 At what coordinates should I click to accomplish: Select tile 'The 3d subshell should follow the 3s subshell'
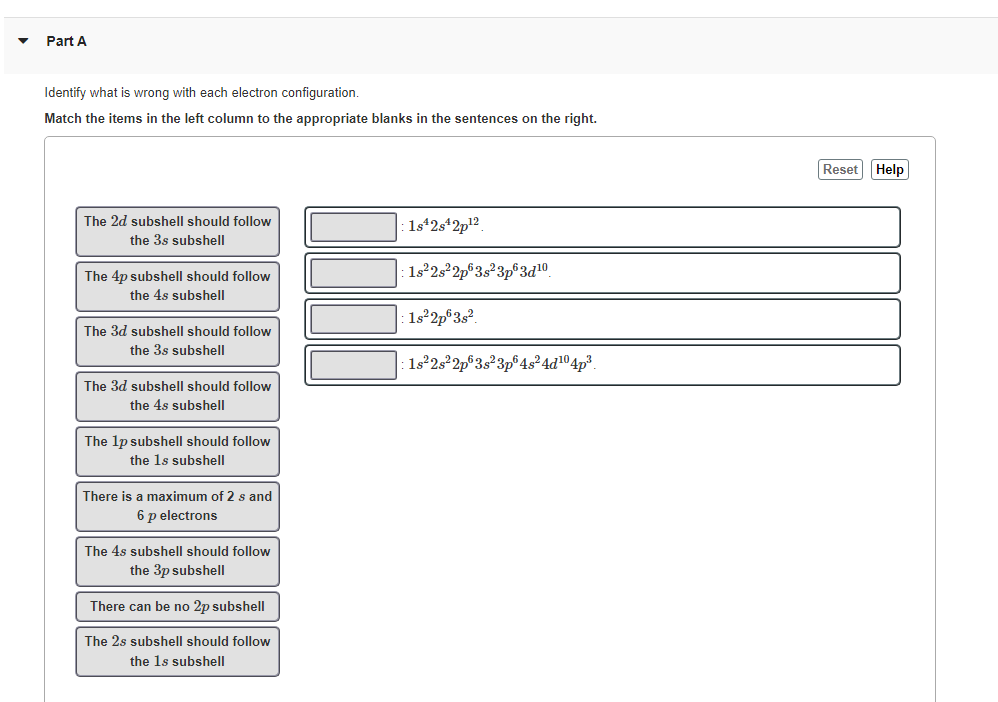[177, 341]
